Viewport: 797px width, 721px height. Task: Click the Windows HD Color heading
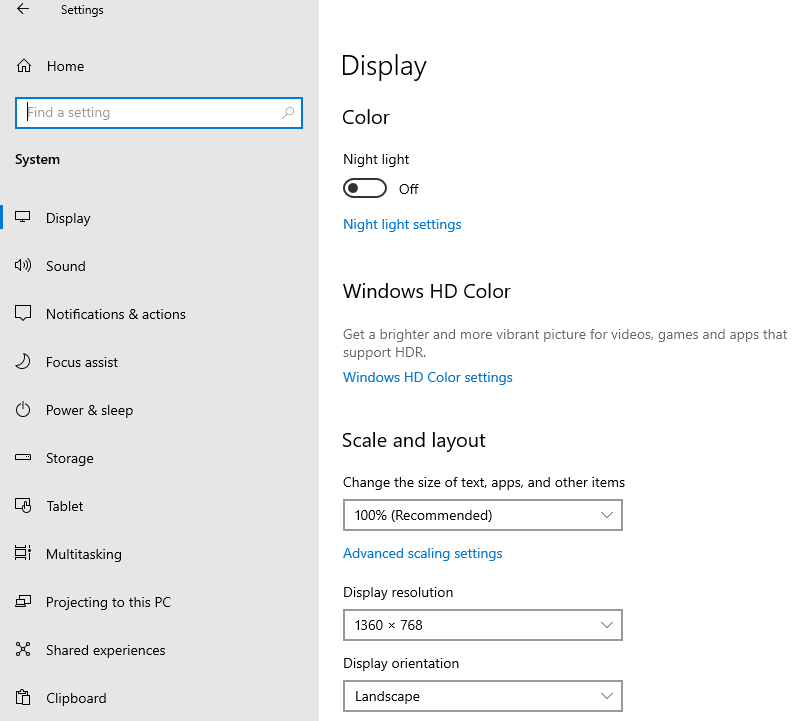click(x=426, y=291)
